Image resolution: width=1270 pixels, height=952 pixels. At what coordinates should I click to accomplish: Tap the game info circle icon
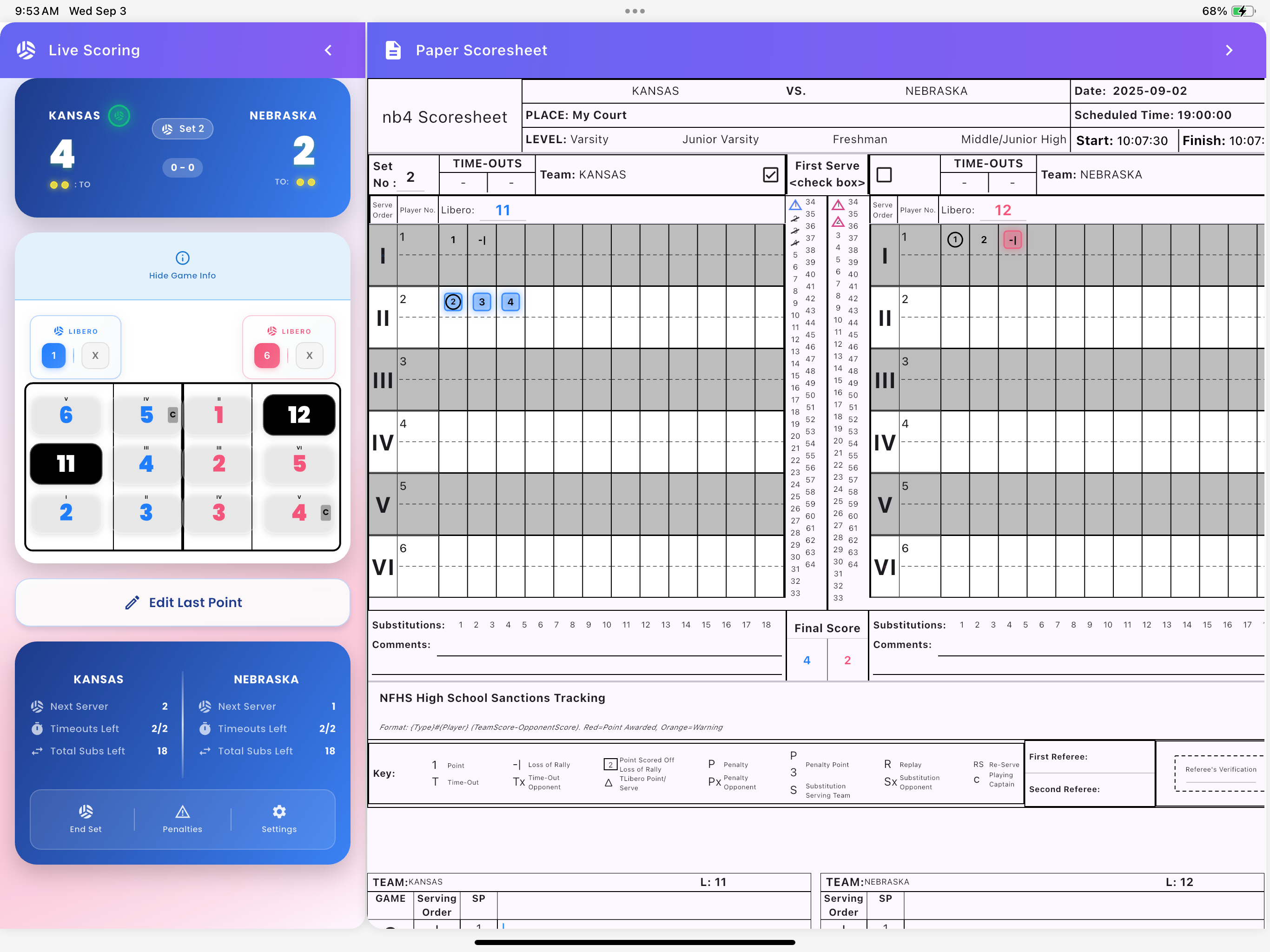click(183, 258)
